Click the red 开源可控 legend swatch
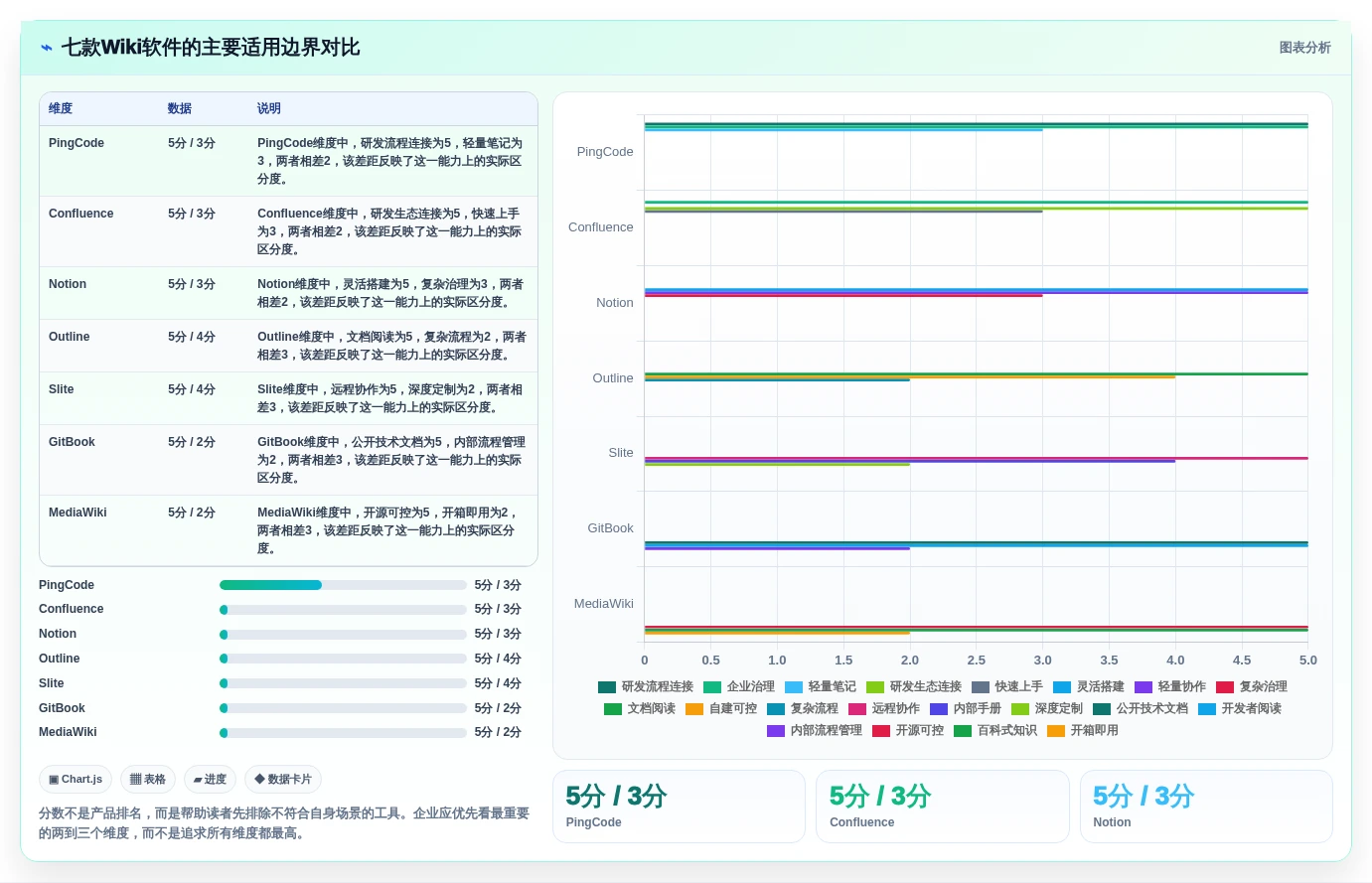This screenshot has width=1372, height=883. 881,730
